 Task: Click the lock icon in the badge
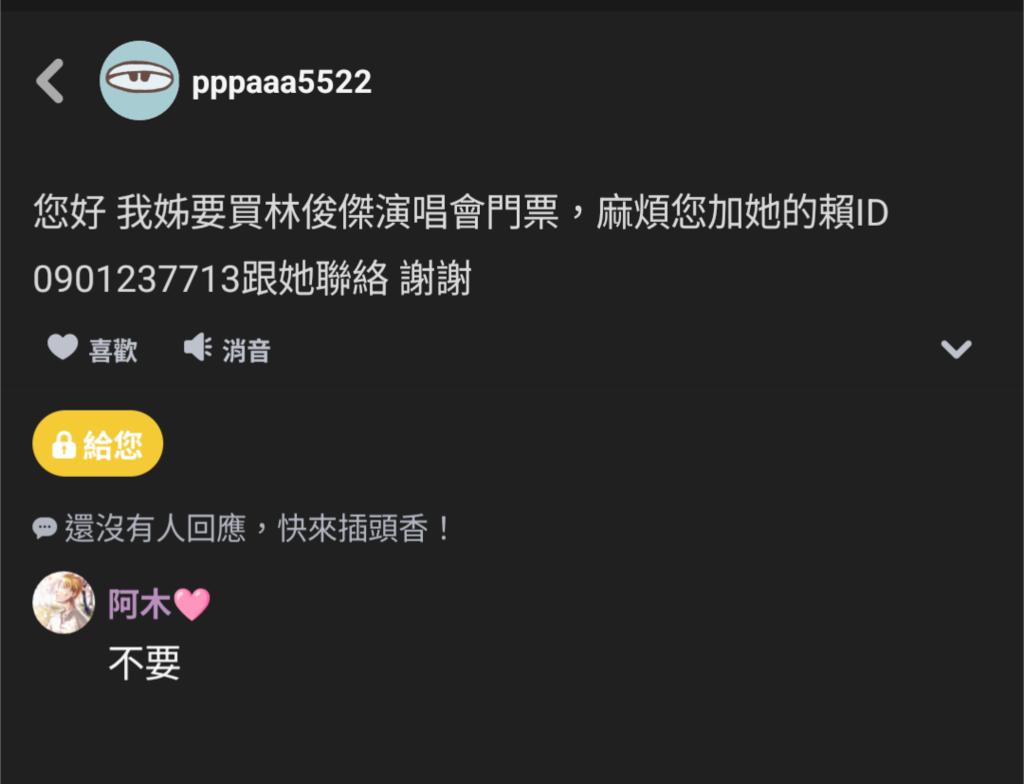[64, 445]
